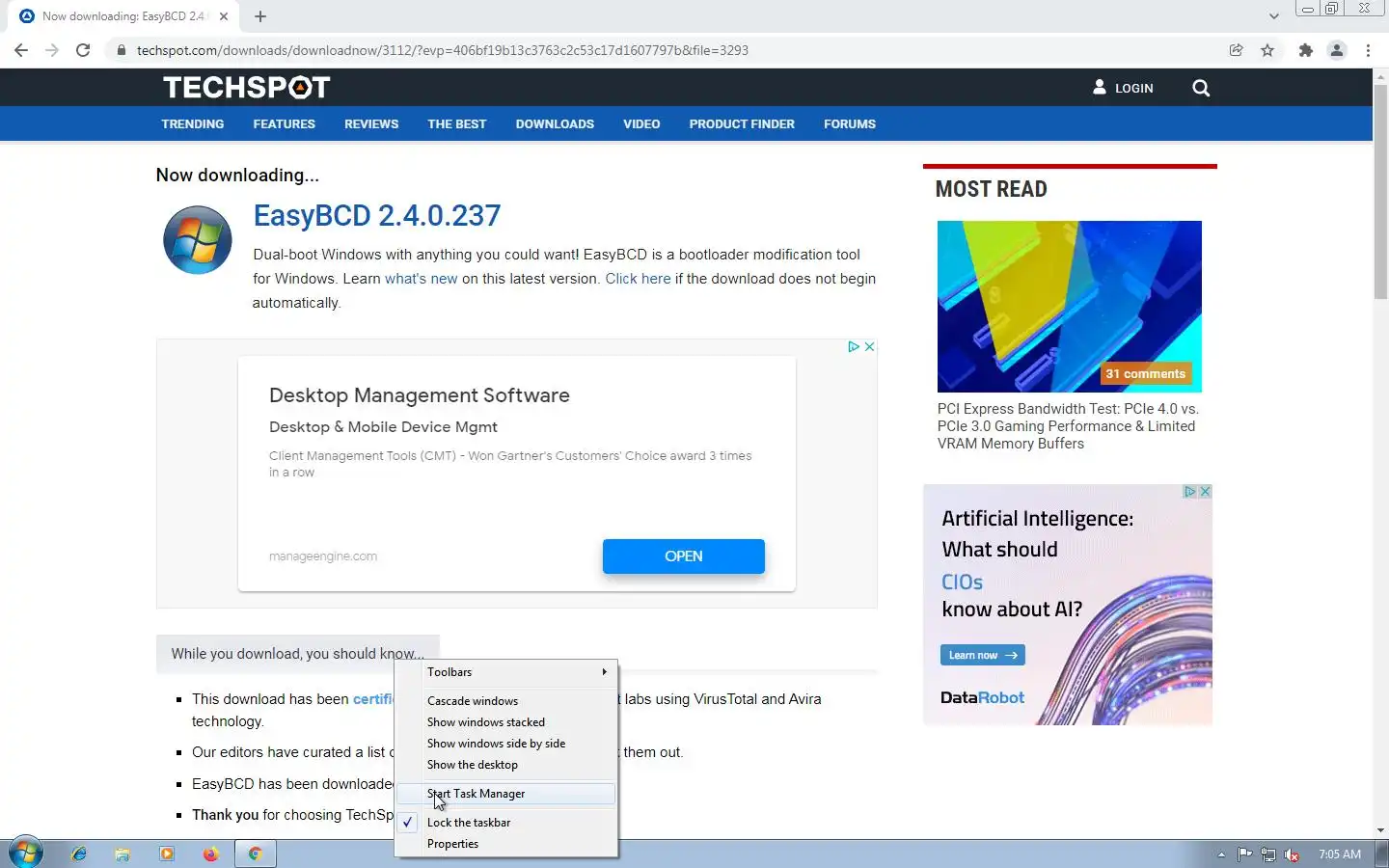Reload the page with refresh icon

tap(83, 50)
